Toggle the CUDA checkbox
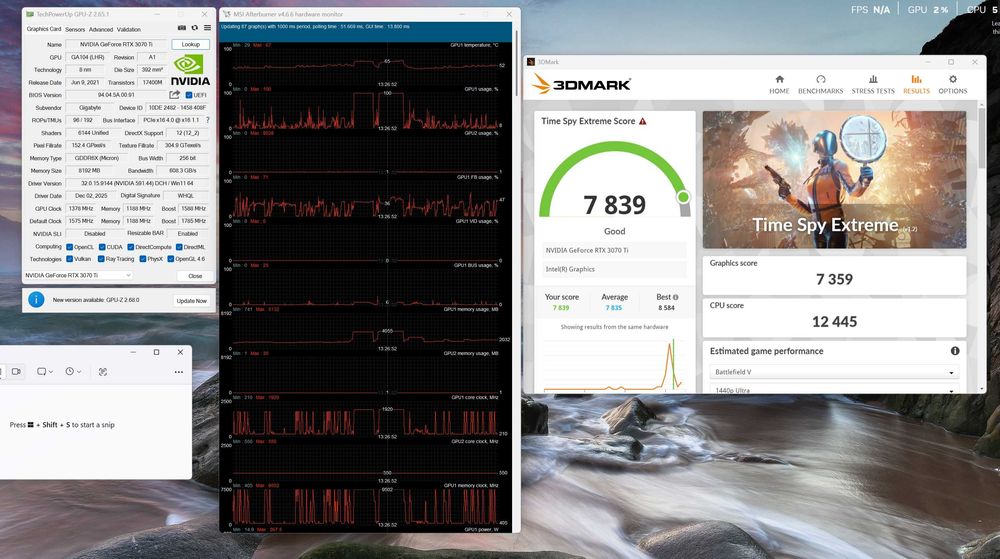This screenshot has height=559, width=1000. click(102, 247)
